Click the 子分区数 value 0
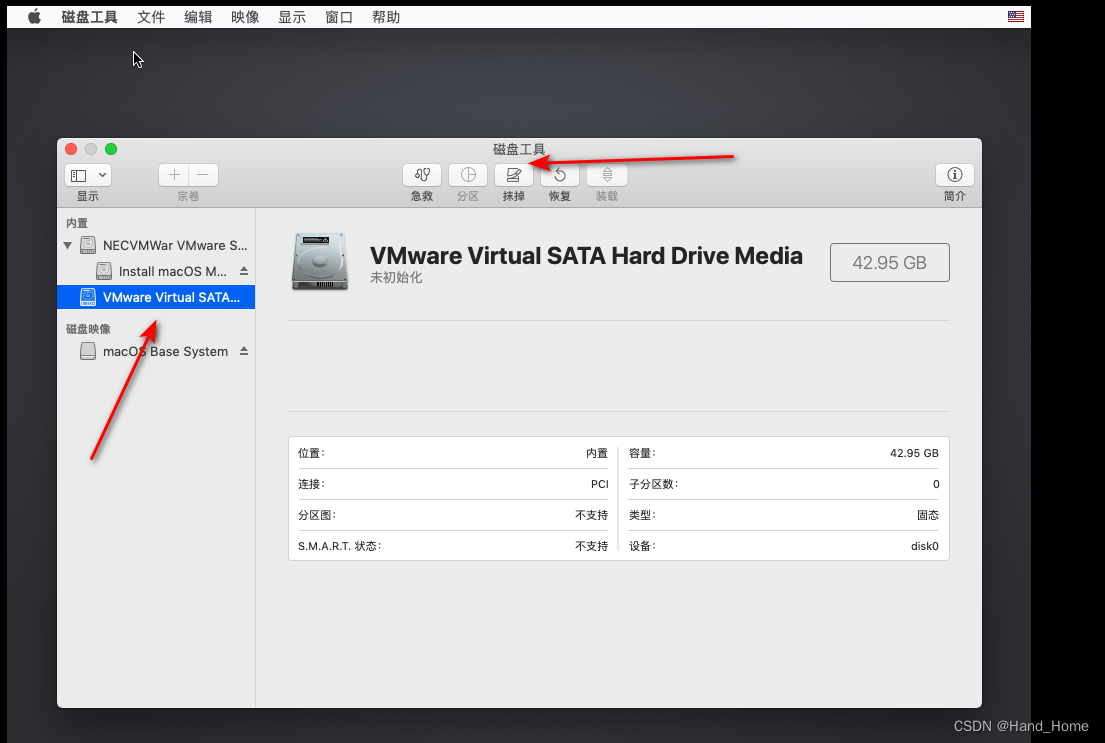 tap(936, 484)
